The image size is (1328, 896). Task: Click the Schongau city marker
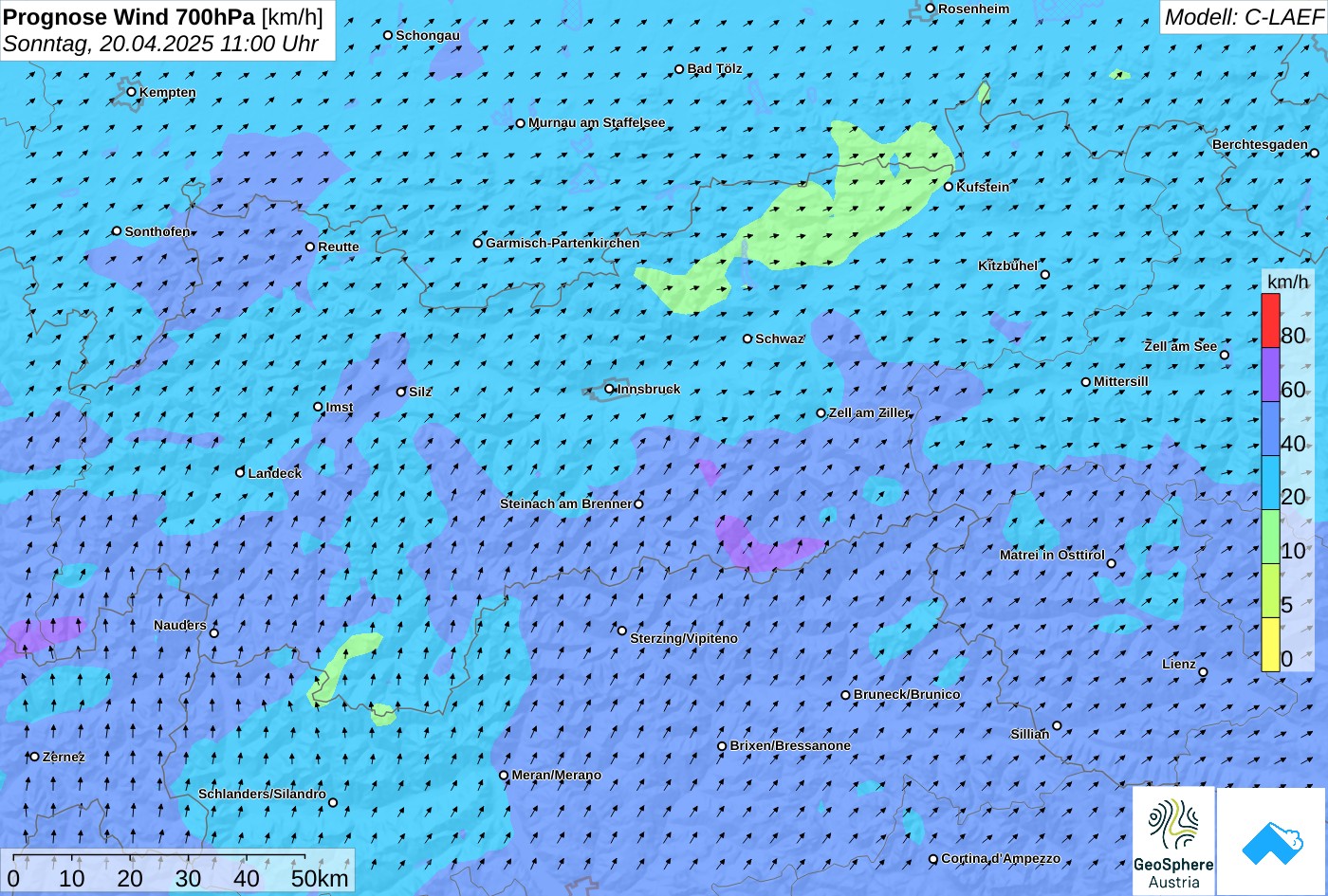[x=387, y=35]
